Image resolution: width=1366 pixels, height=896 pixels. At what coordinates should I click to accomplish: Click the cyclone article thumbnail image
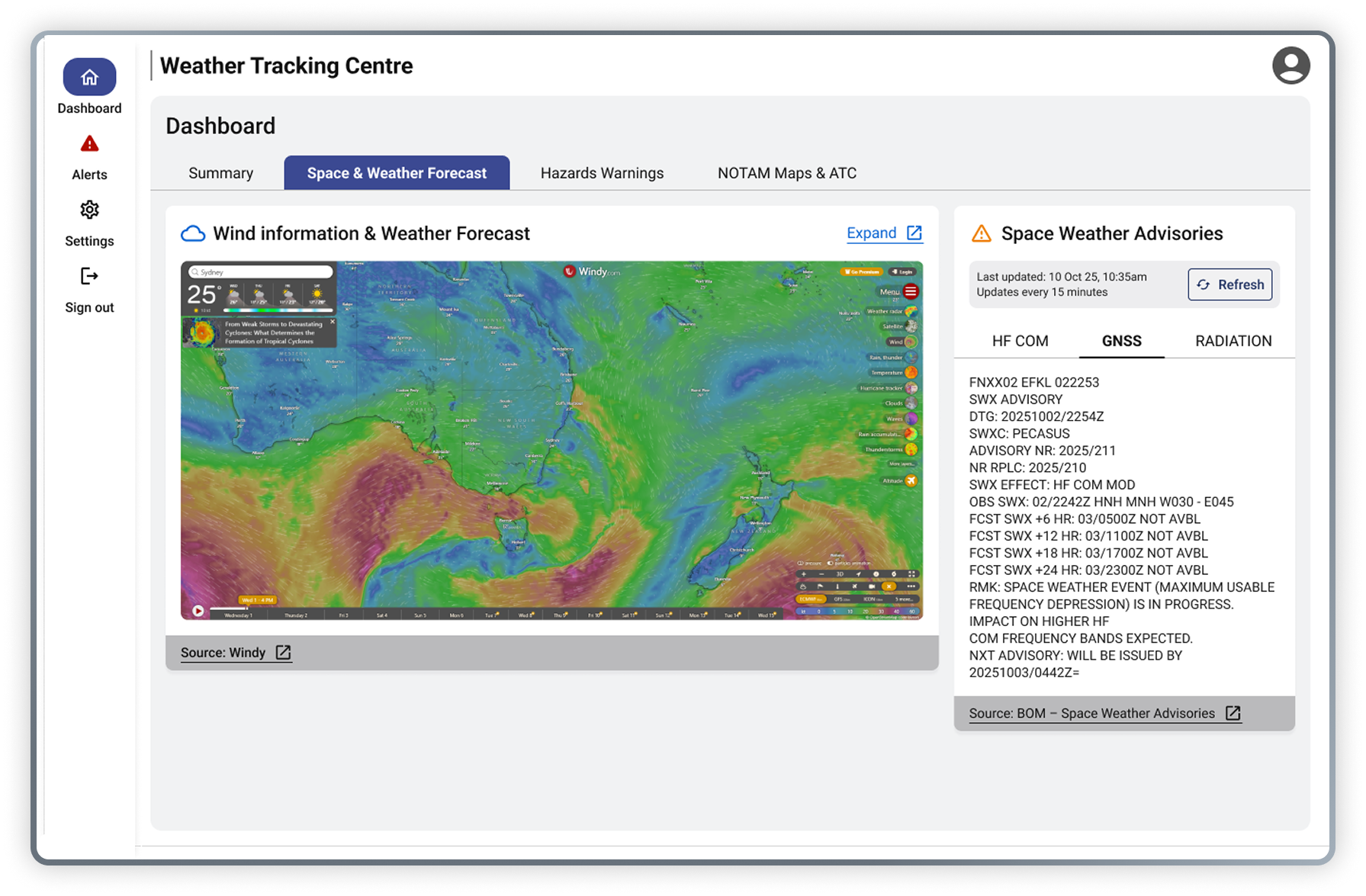(x=201, y=333)
